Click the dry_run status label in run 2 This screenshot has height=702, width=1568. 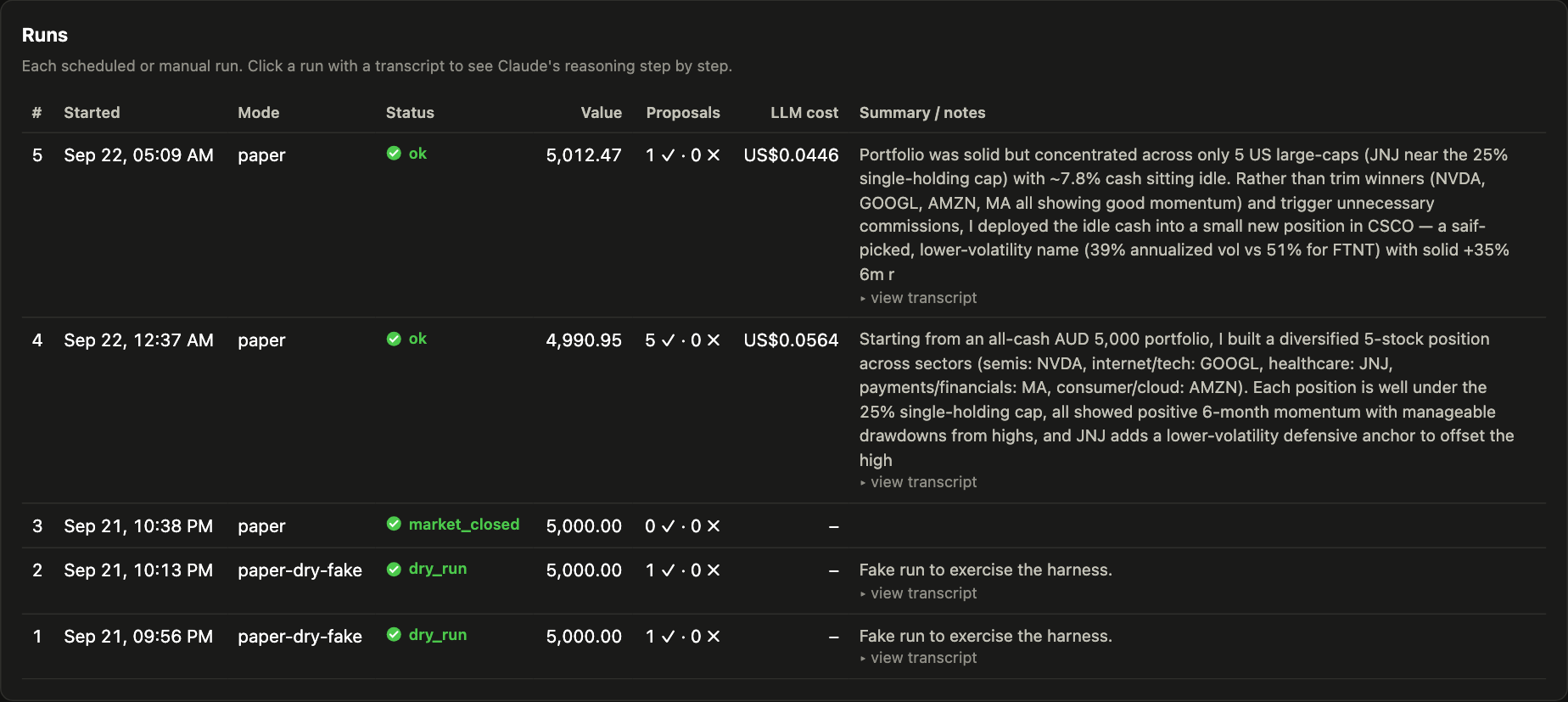tap(438, 569)
